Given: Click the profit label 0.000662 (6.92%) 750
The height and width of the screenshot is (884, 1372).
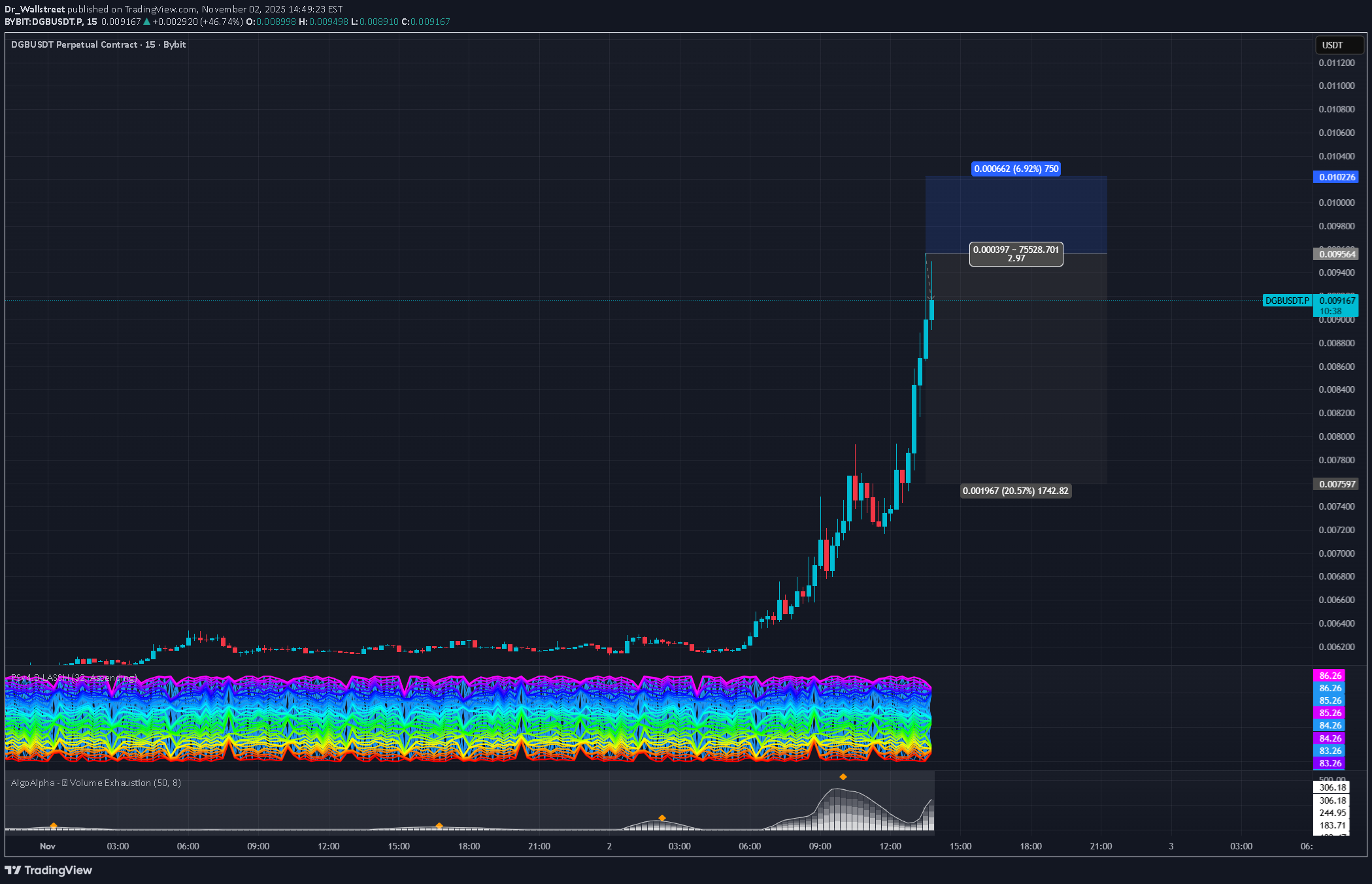Looking at the screenshot, I should tap(1016, 169).
